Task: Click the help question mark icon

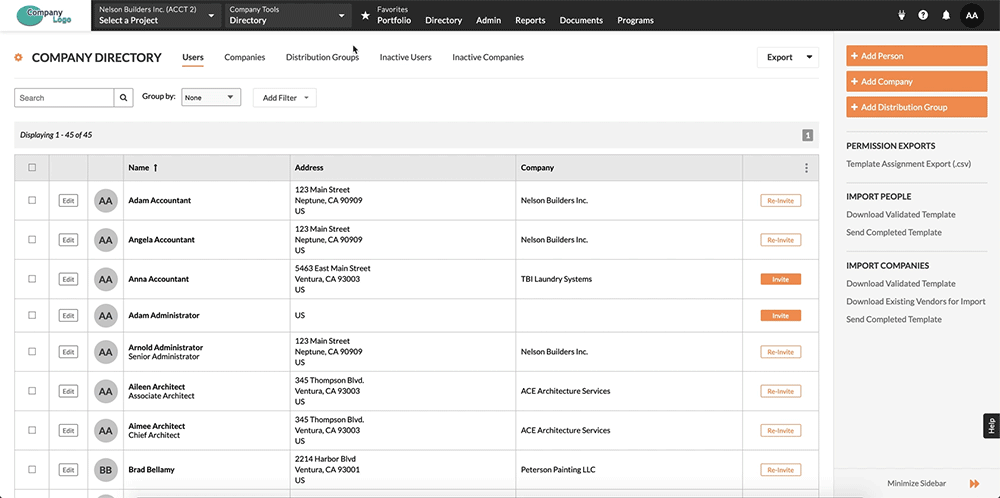Action: point(922,16)
